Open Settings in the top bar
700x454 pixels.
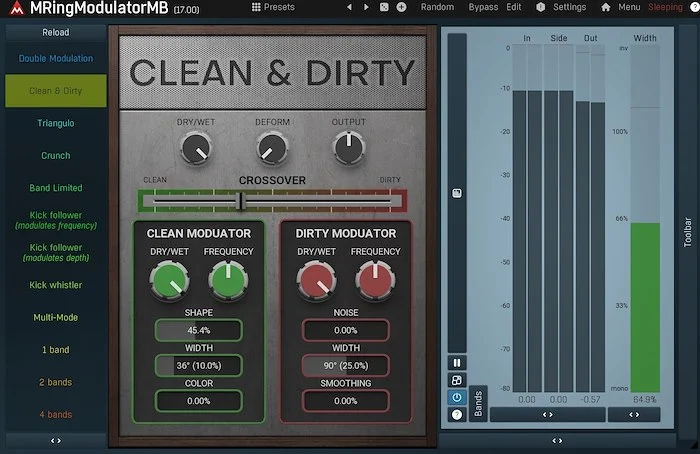(569, 7)
